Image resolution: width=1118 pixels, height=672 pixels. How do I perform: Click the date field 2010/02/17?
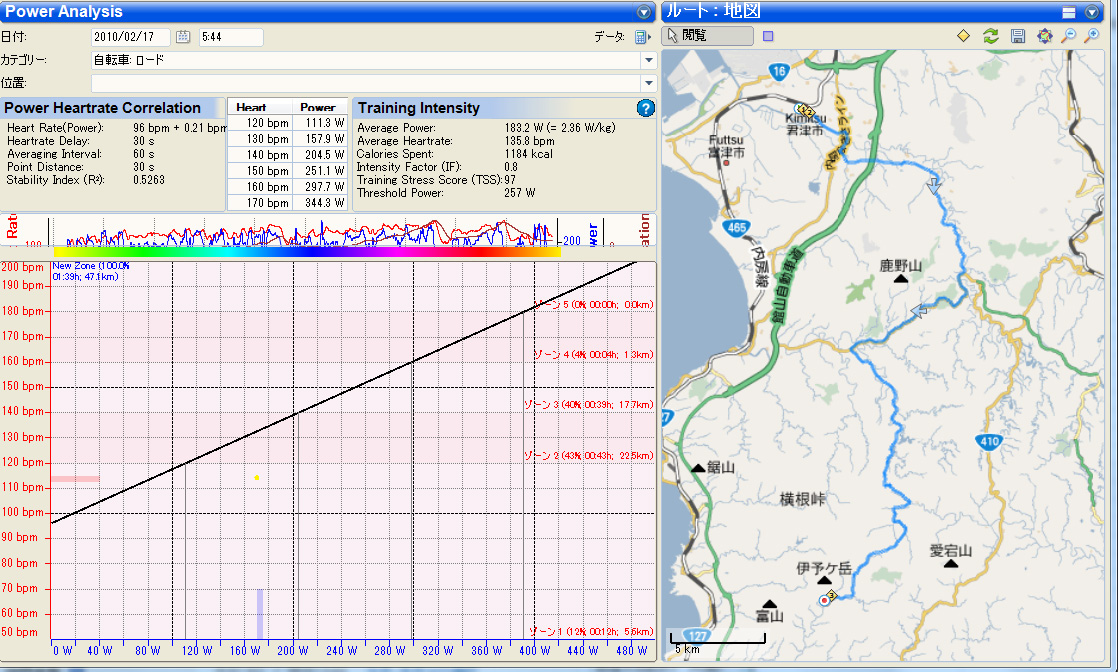point(130,37)
